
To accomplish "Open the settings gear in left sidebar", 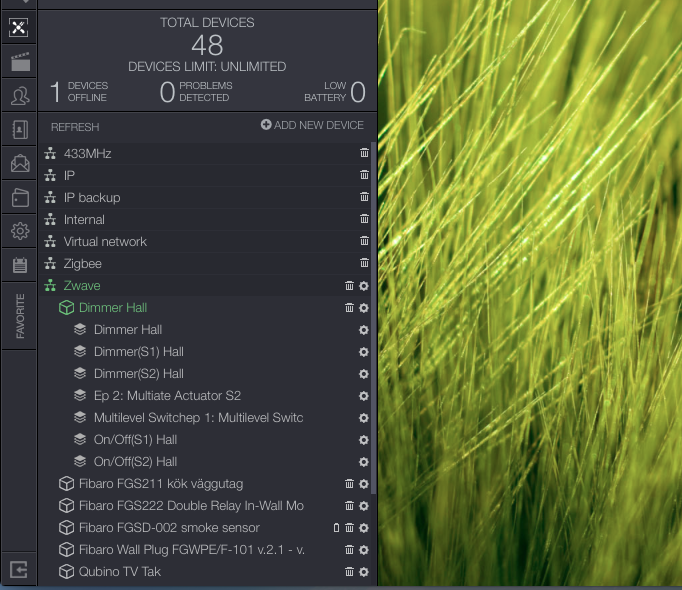I will point(20,231).
